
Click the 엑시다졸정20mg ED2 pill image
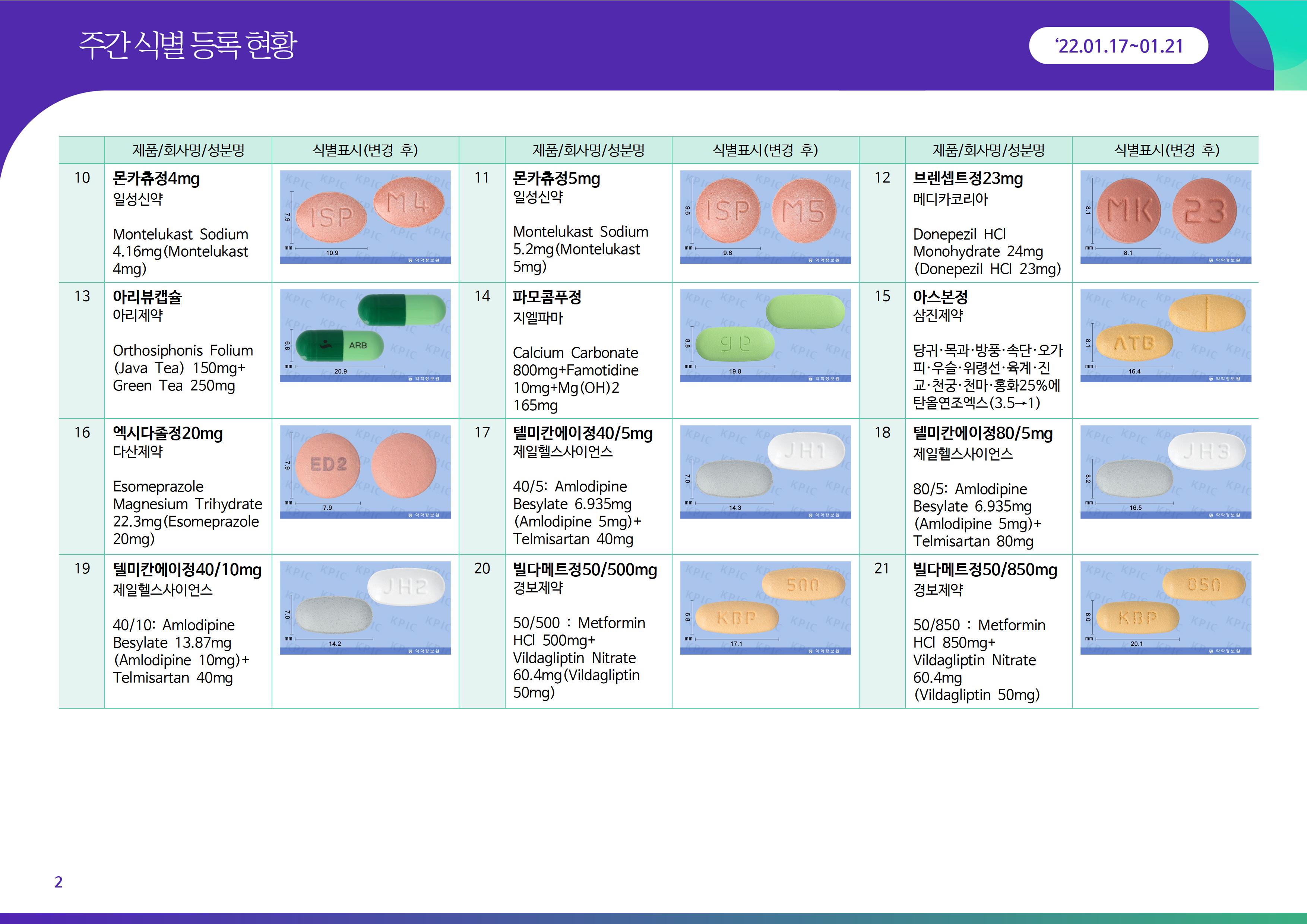365,471
